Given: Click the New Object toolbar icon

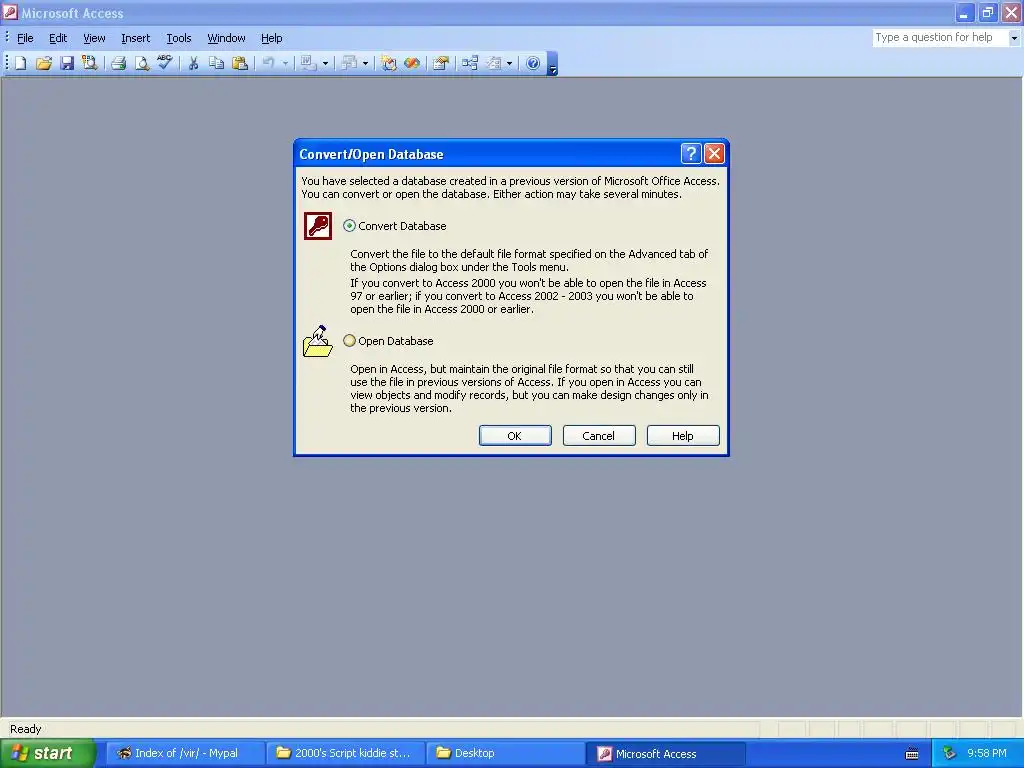Looking at the screenshot, I should tap(494, 63).
